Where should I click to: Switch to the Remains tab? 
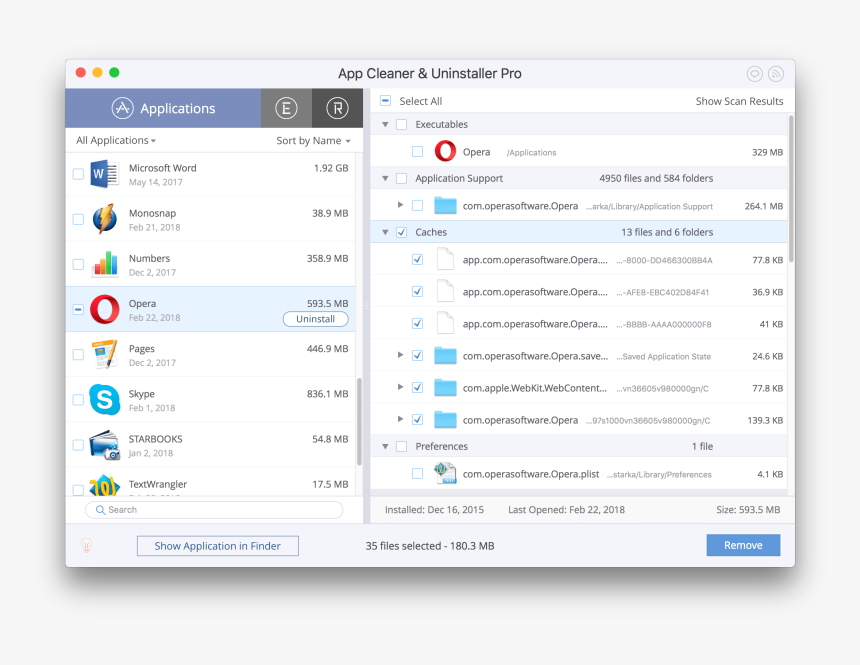coord(337,108)
